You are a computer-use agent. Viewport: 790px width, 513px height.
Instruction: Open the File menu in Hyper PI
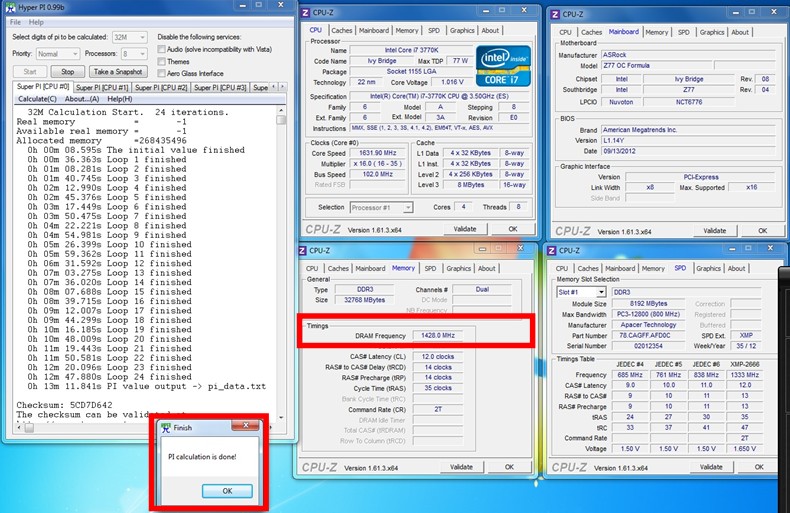16,22
